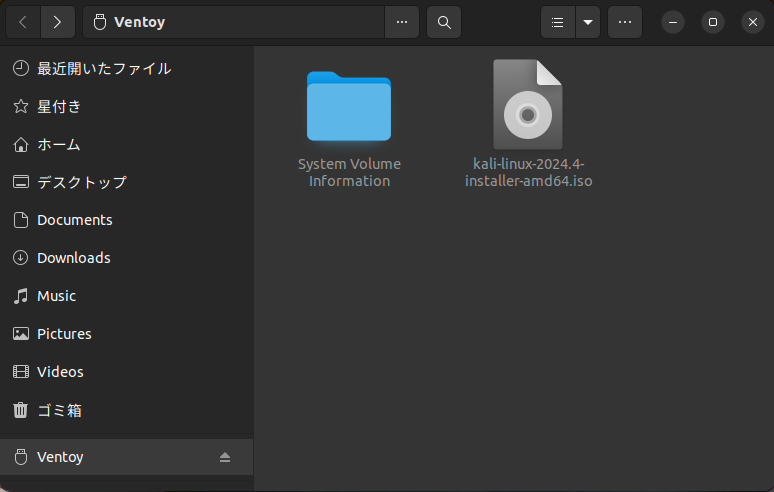The image size is (774, 492).
Task: Click the kali-linux-2024.4-installer-amd64.iso file name
Action: tap(529, 172)
